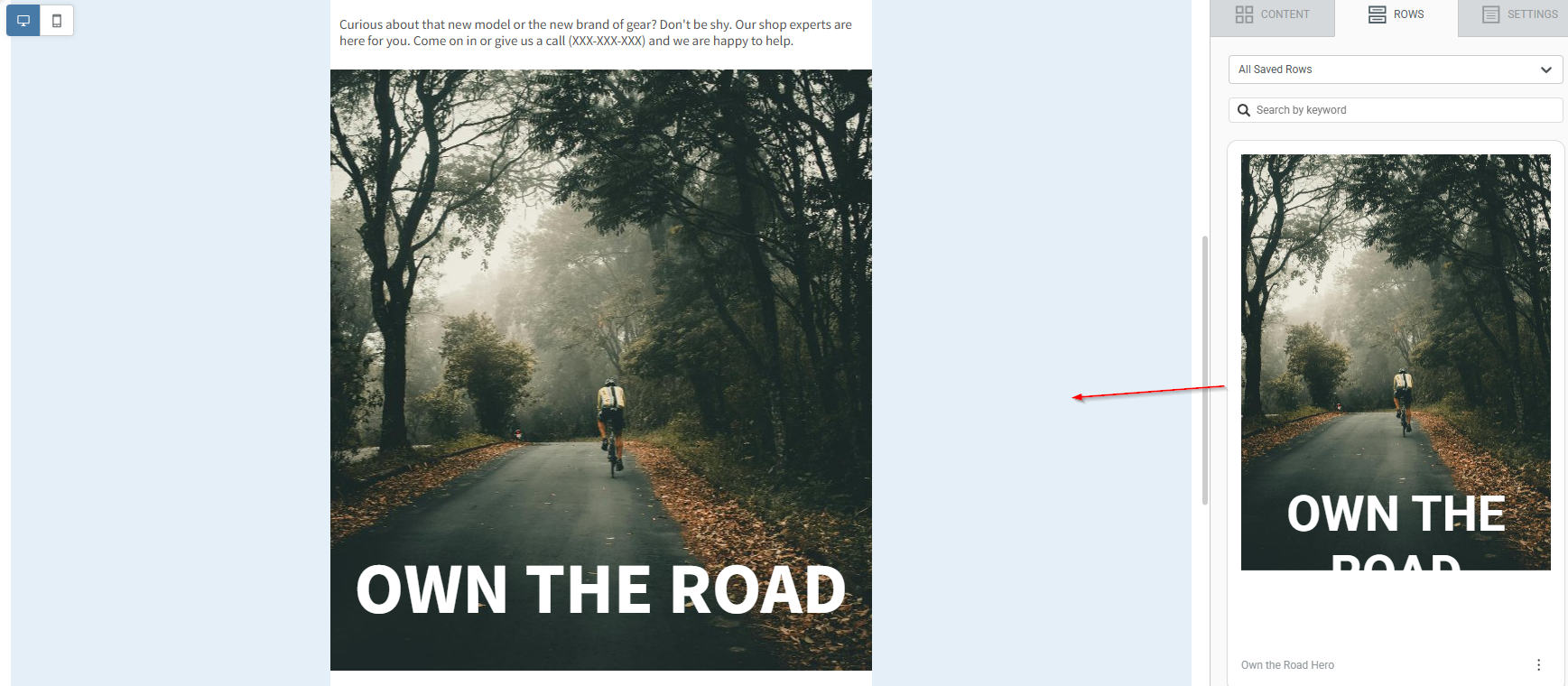Expand the All Saved Rows chevron

pos(1545,70)
